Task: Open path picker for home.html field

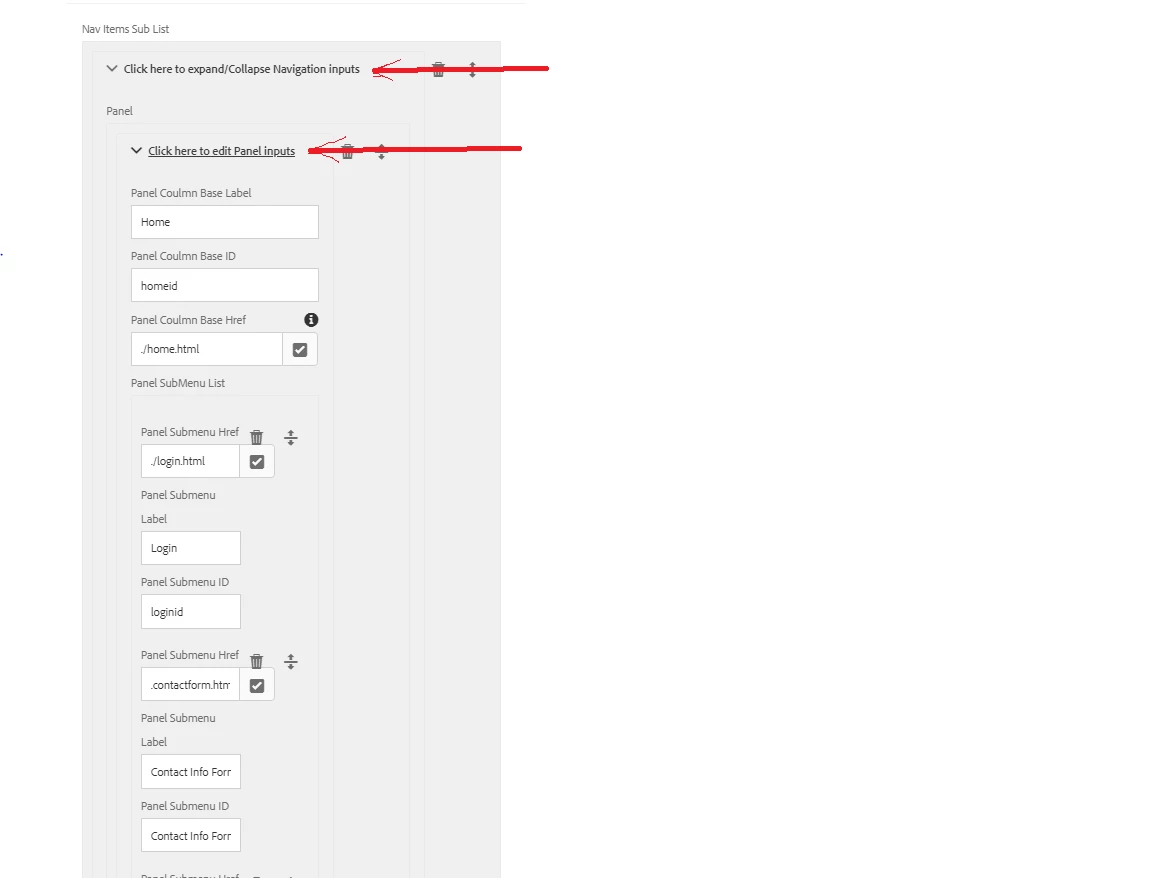Action: point(300,350)
